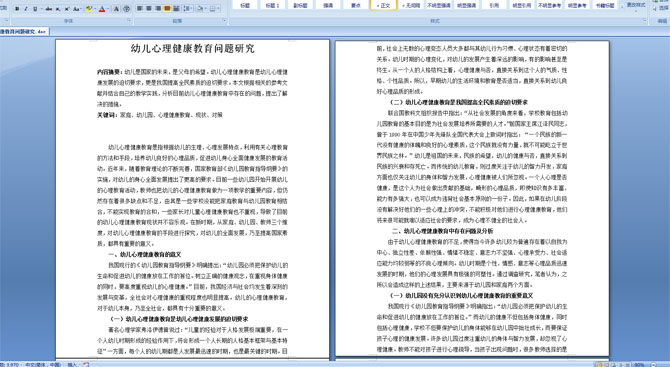This screenshot has height=367, width=670.
Task: Apply the 引用 style
Action: (494, 5)
